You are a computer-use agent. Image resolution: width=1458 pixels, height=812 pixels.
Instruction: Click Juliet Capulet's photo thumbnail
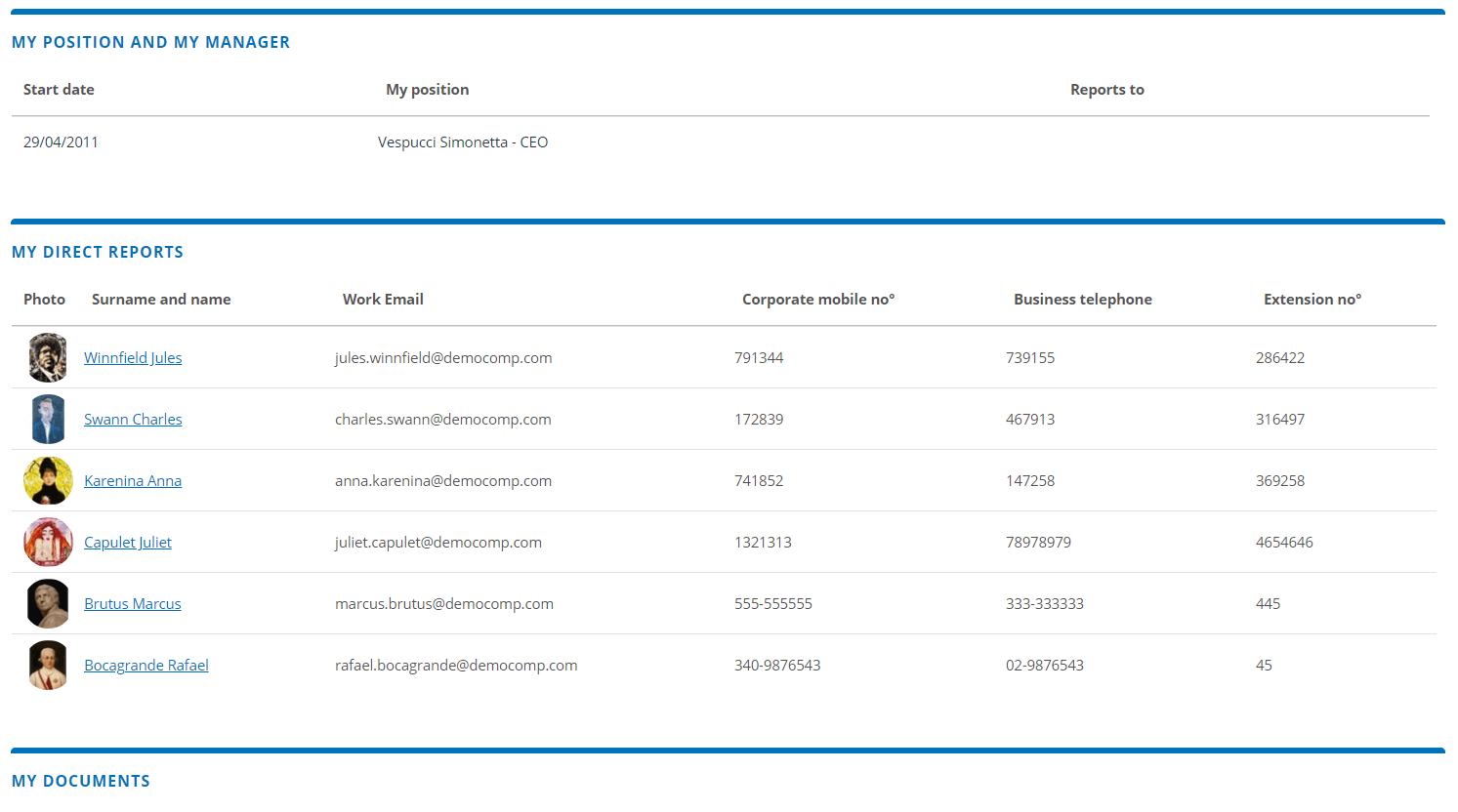click(x=48, y=542)
